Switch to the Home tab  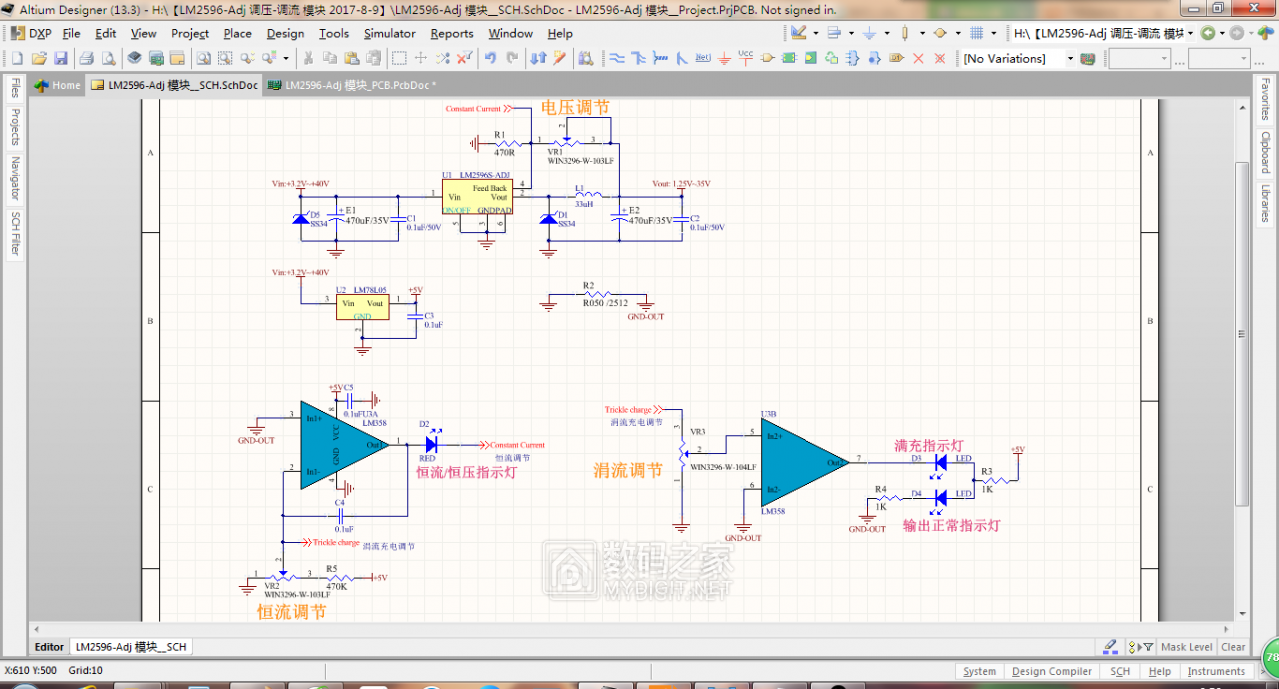[57, 85]
